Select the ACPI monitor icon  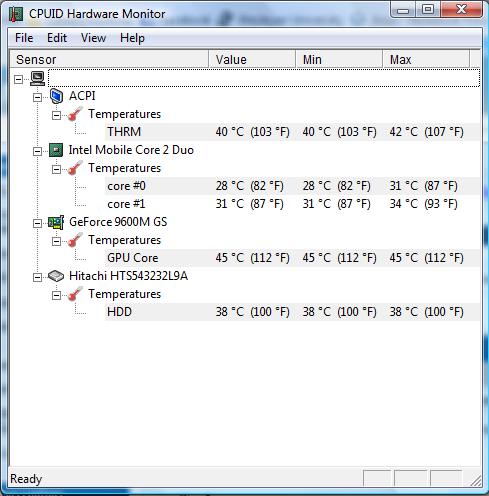click(56, 96)
